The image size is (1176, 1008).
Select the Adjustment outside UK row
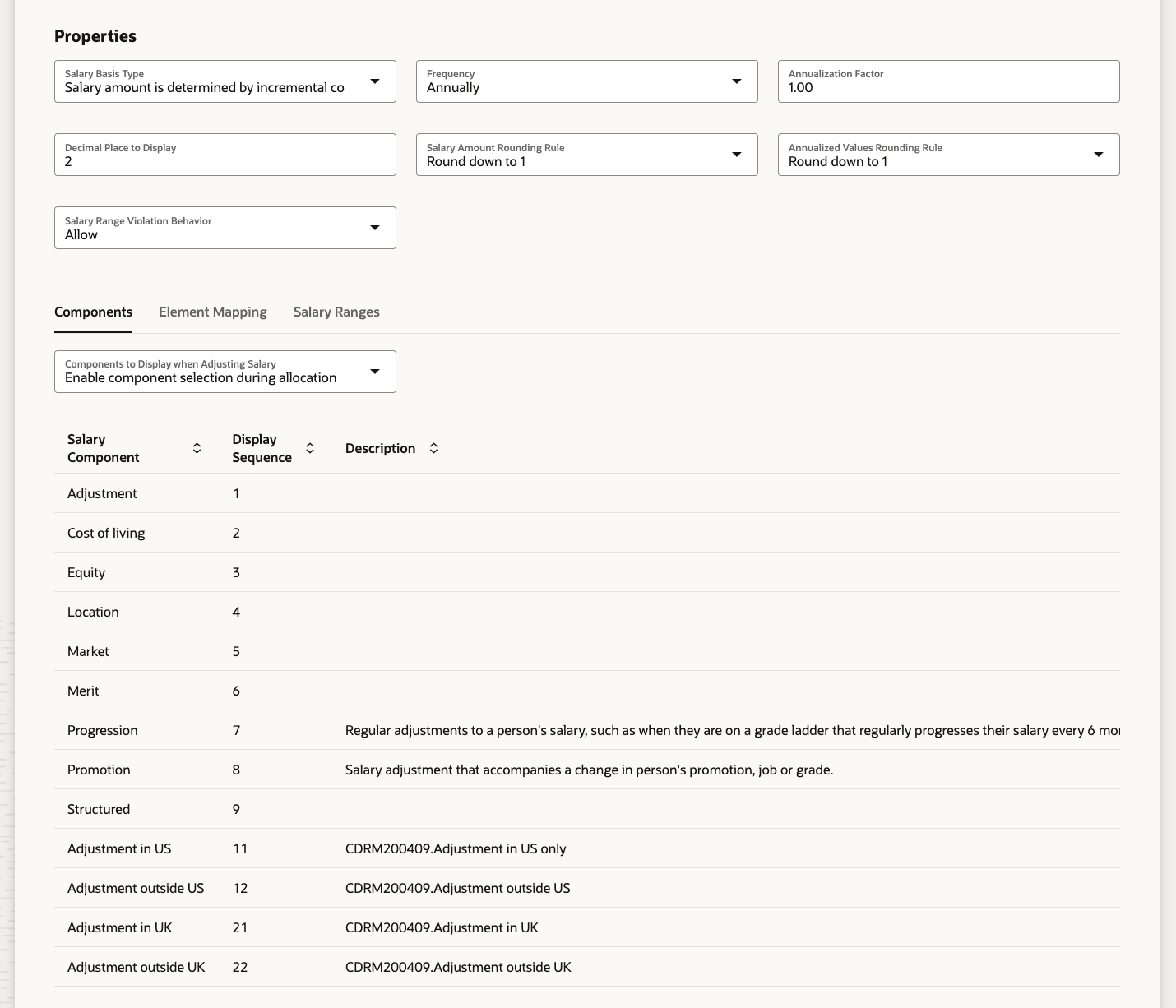tap(587, 967)
